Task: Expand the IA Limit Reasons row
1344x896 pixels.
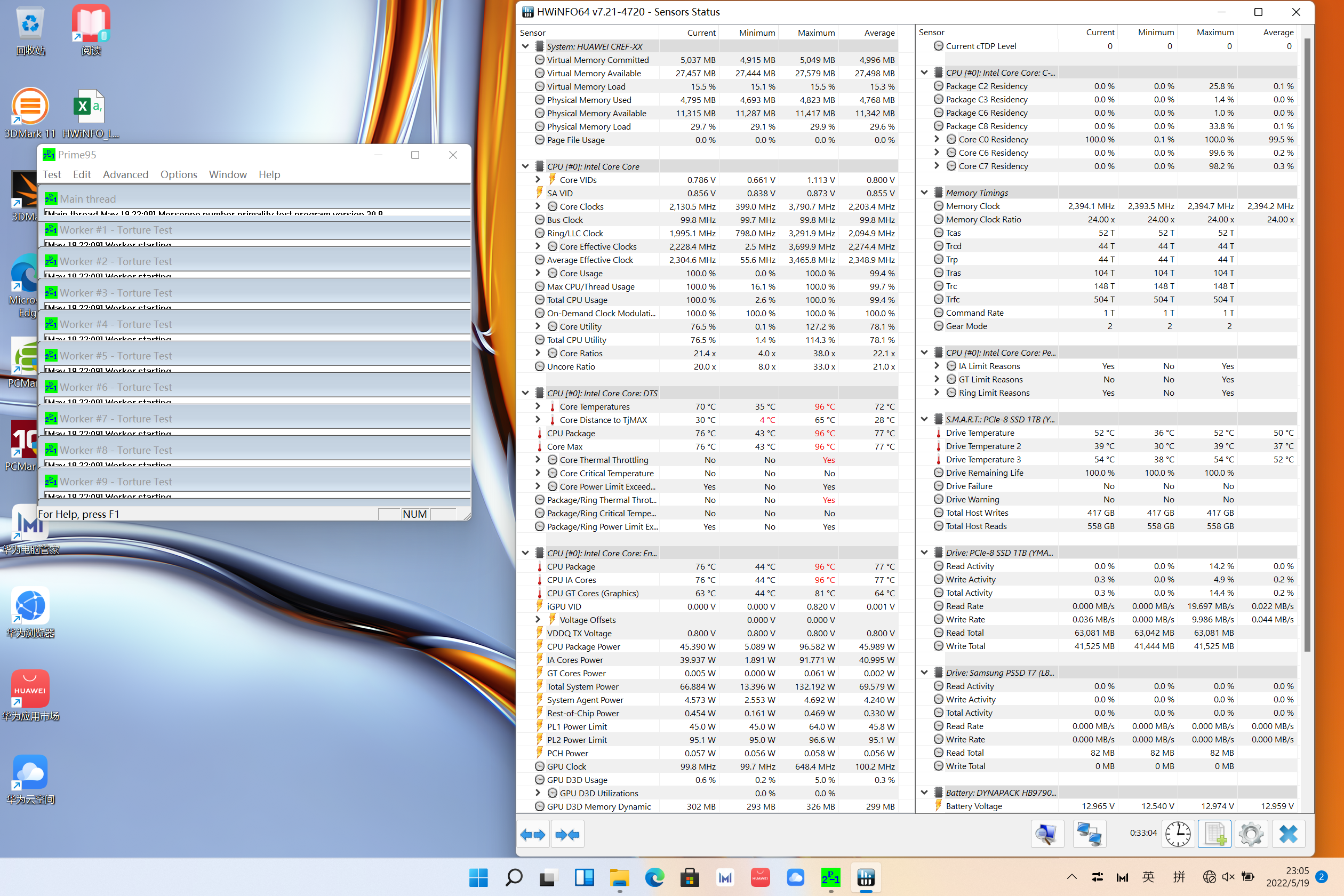Action: pyautogui.click(x=937, y=366)
